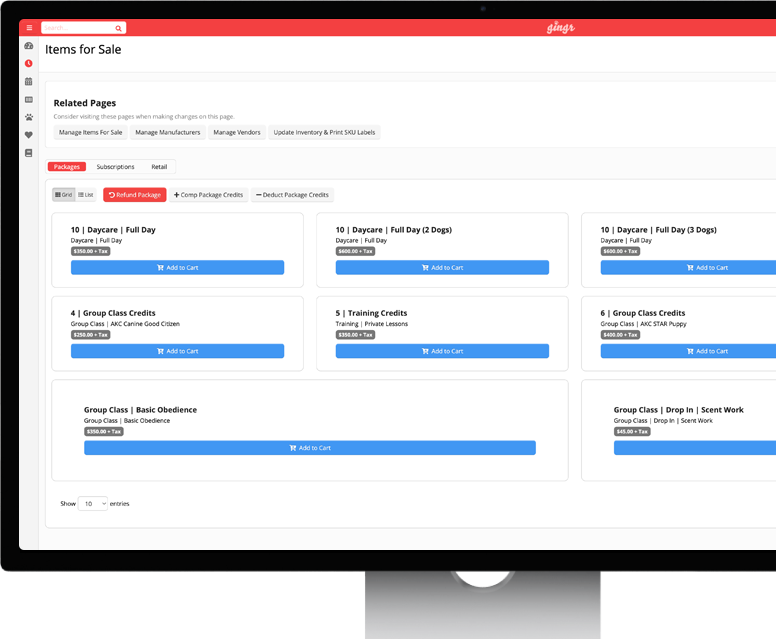Click 'Group Class | Drop In | Scent Work' title
776x639 pixels.
(679, 410)
